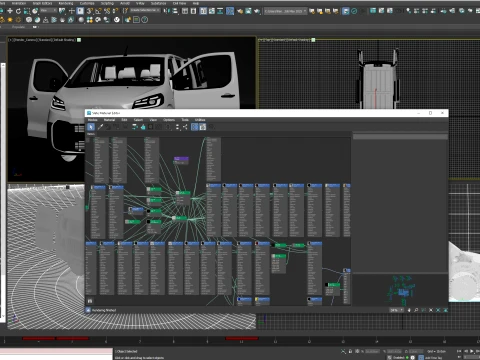Viewport: 480px width, 360px height.
Task: Open the project path dropdown in toolbar
Action: (x=285, y=11)
